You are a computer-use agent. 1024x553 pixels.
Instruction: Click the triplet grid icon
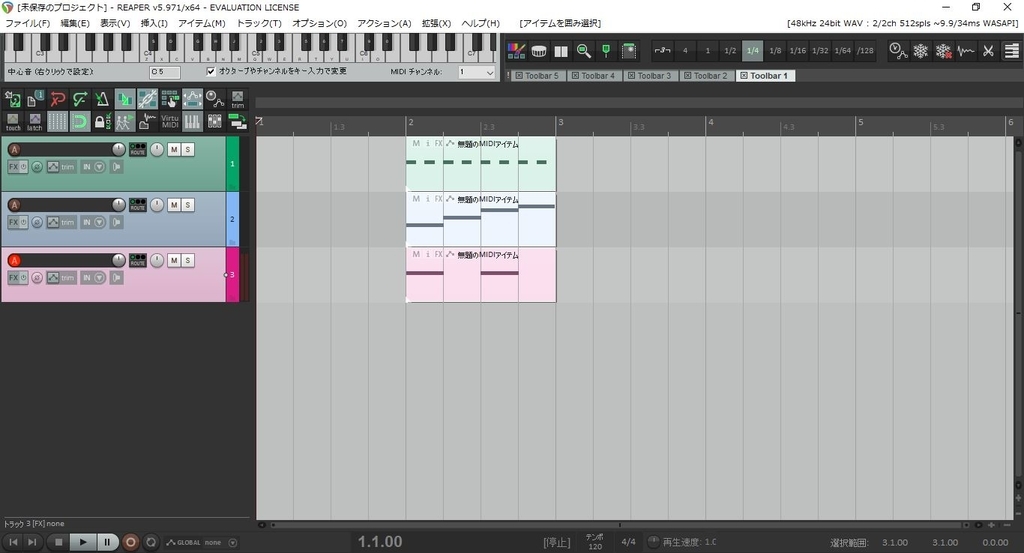(x=663, y=50)
